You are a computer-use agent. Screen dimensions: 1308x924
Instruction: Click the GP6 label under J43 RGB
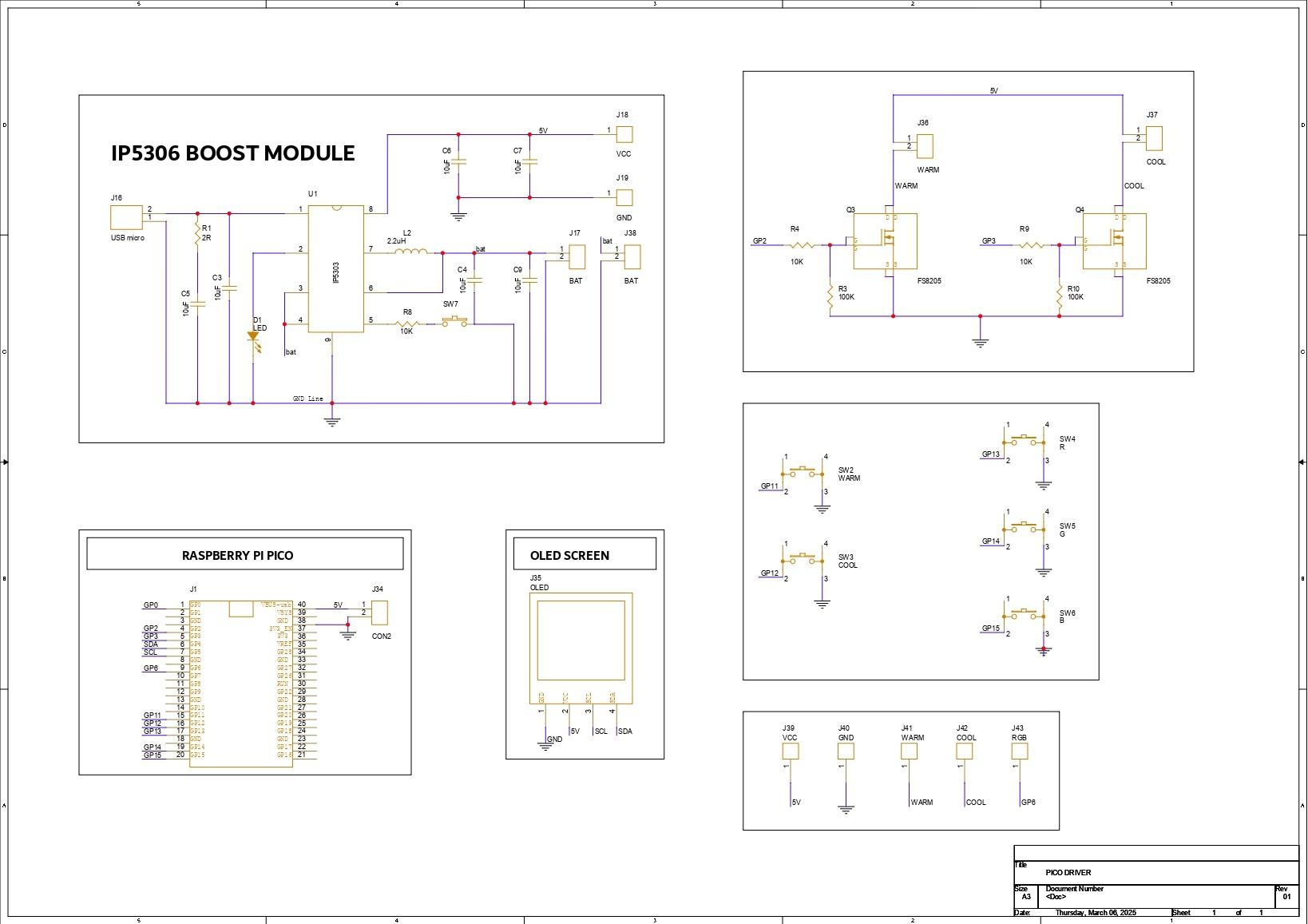[1028, 803]
